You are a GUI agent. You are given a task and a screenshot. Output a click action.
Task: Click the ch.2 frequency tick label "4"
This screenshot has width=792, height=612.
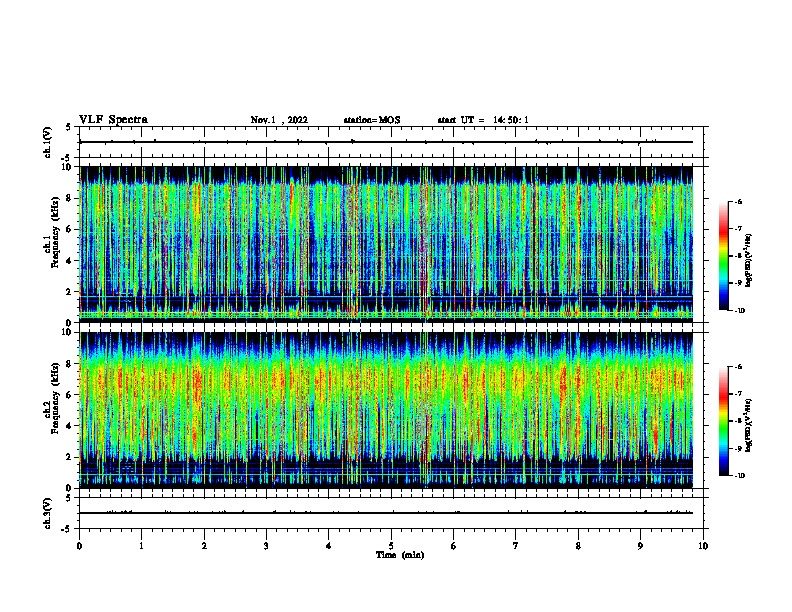point(70,426)
